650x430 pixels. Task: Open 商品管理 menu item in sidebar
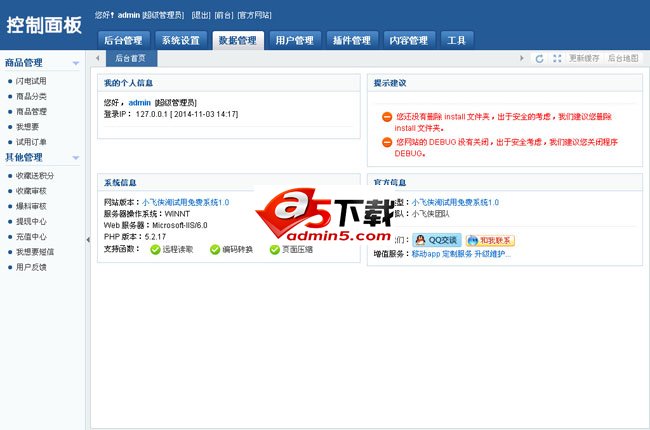coord(31,112)
